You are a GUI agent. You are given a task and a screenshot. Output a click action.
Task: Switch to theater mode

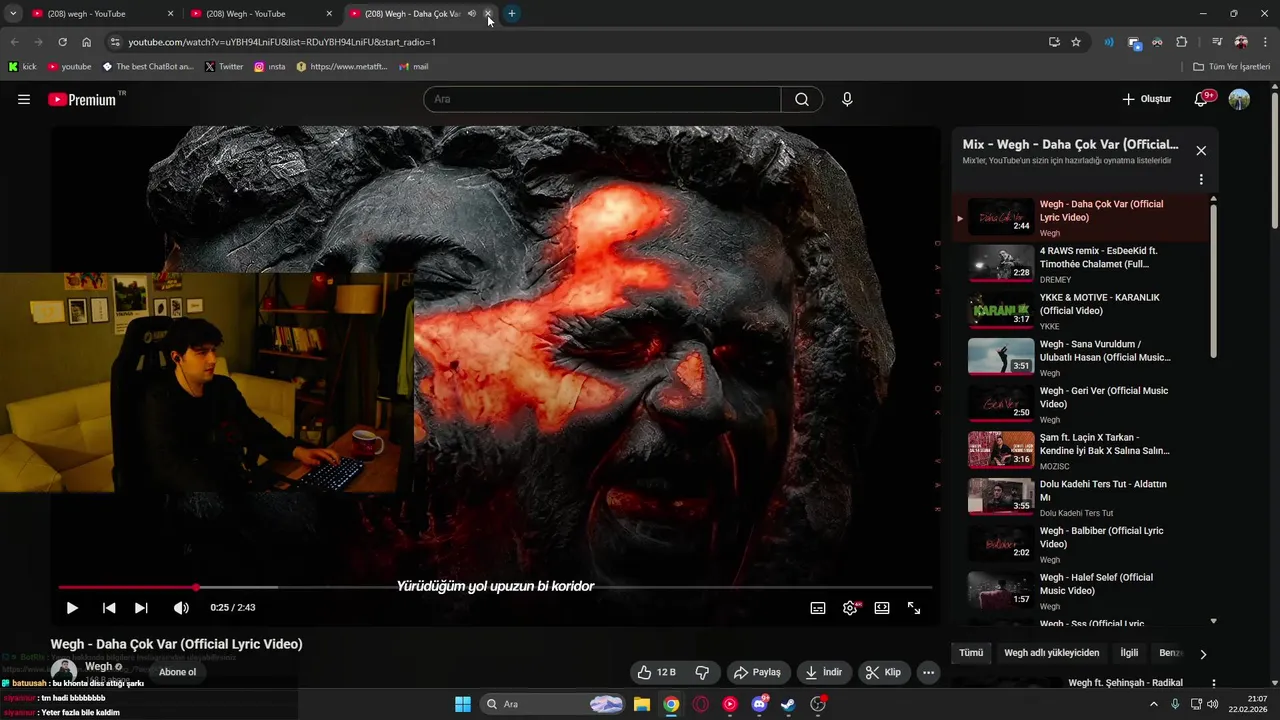(882, 608)
